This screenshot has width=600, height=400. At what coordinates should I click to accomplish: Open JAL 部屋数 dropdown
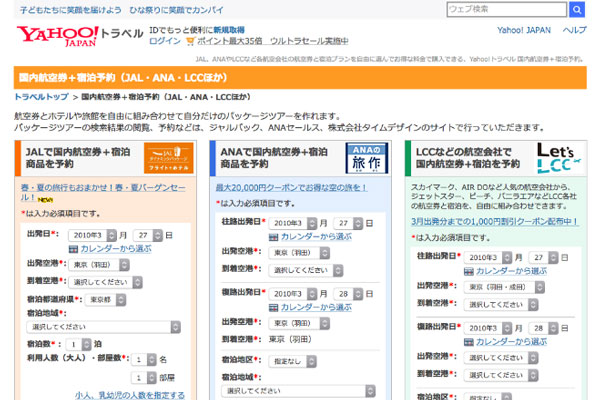(x=144, y=378)
